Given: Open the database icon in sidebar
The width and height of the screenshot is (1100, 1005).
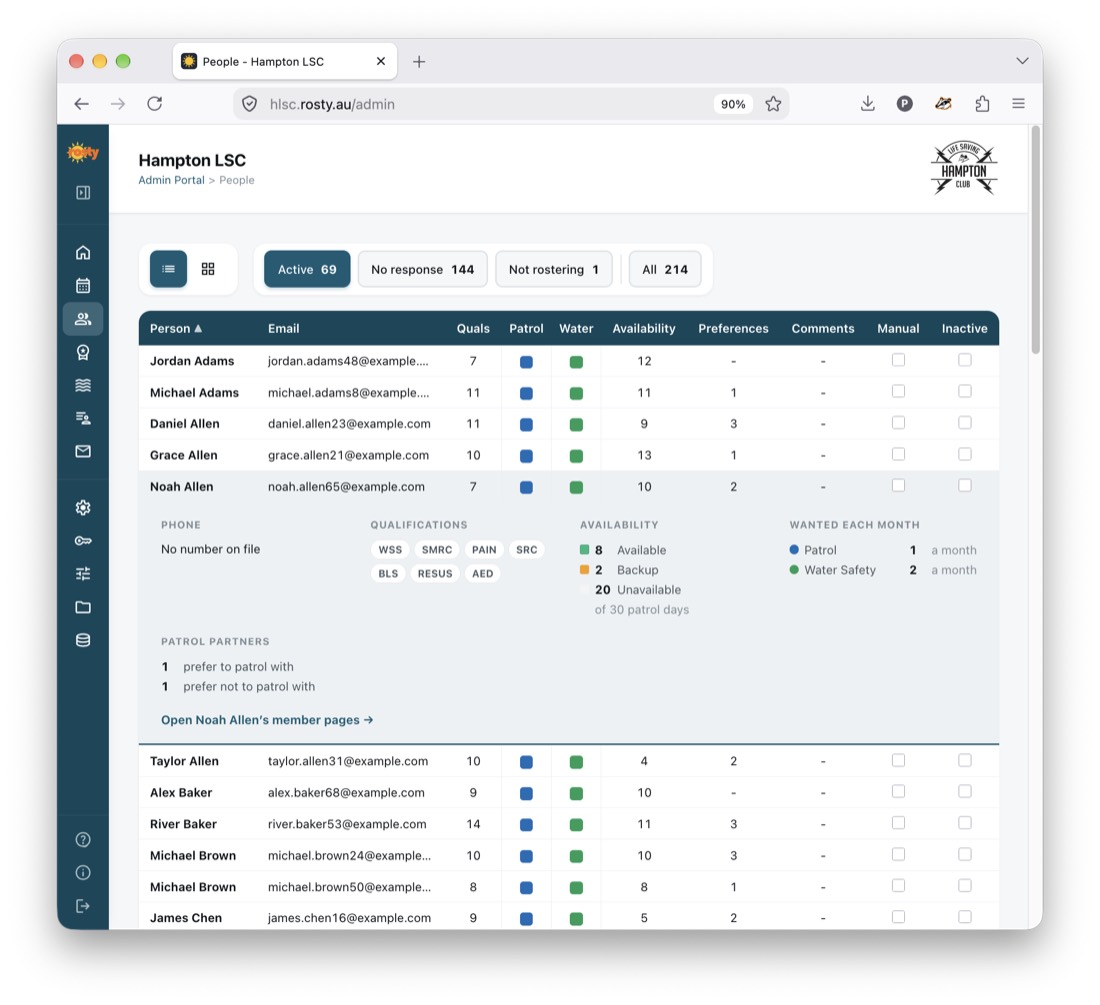Looking at the screenshot, I should coord(83,640).
